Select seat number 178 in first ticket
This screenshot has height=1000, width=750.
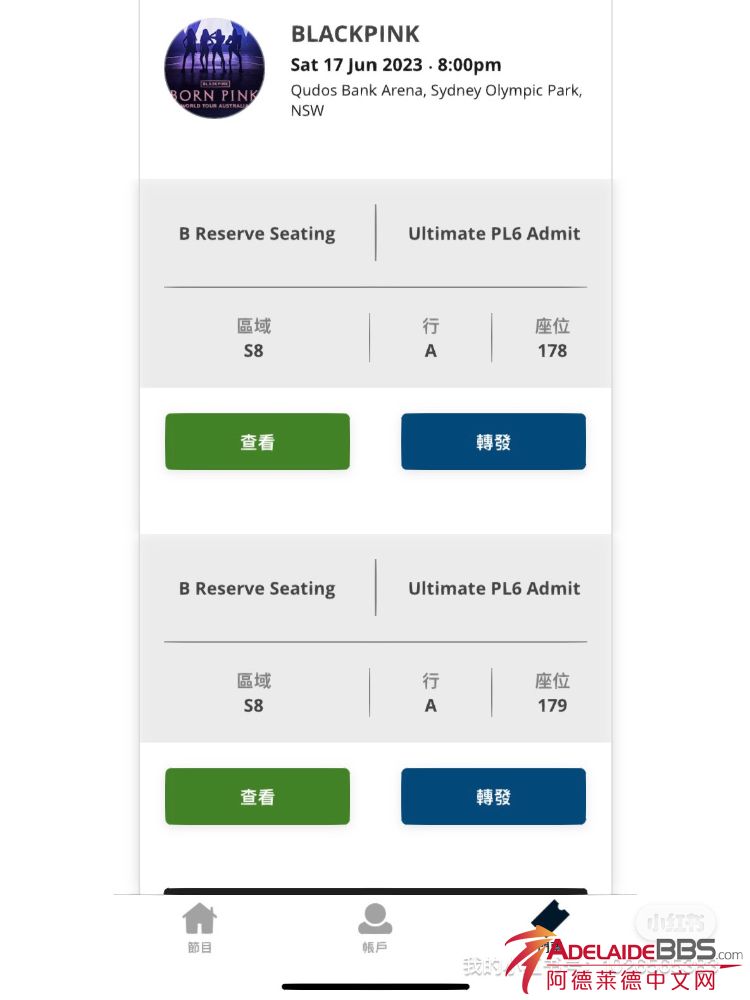point(552,351)
